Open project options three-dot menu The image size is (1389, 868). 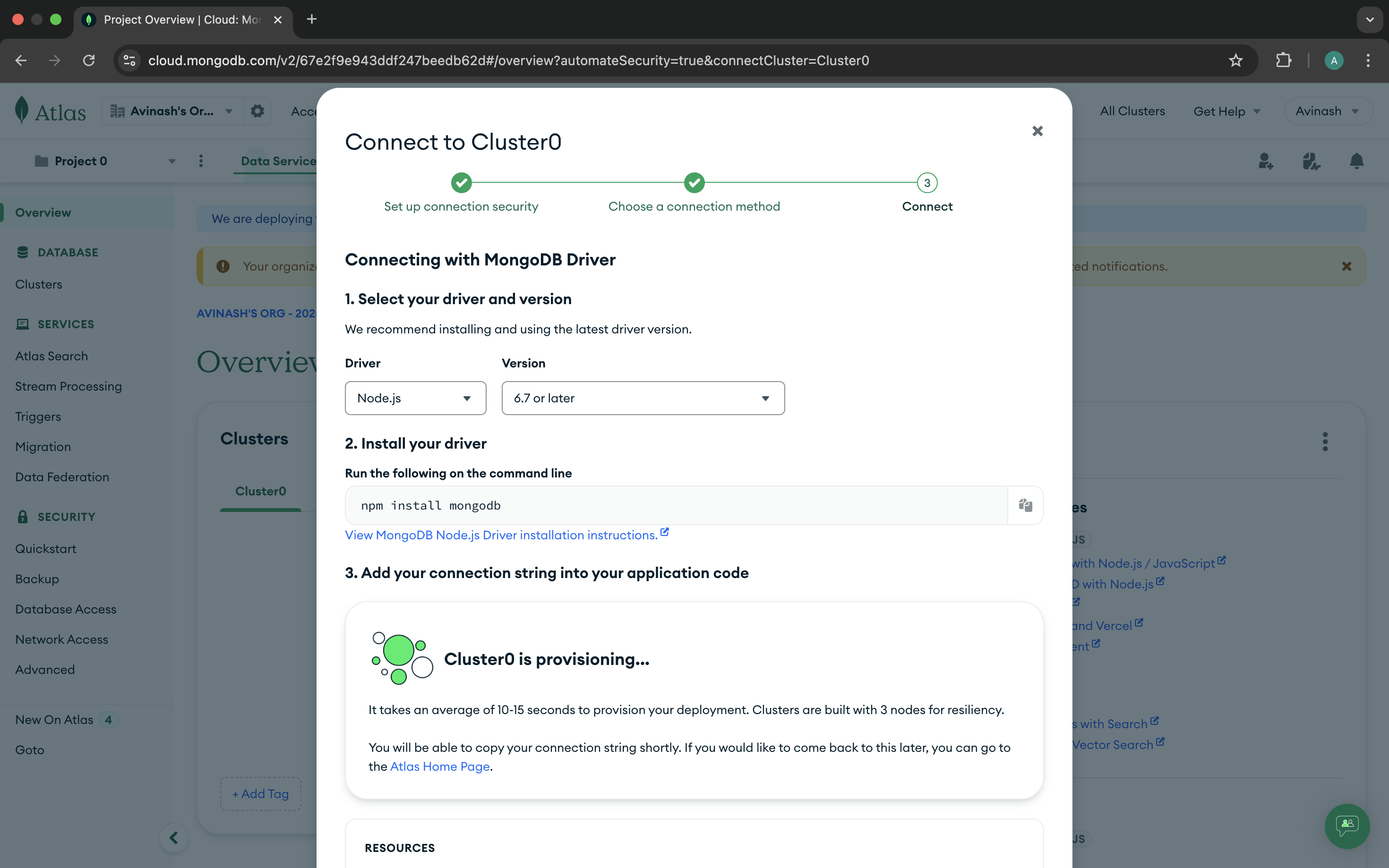tap(201, 162)
